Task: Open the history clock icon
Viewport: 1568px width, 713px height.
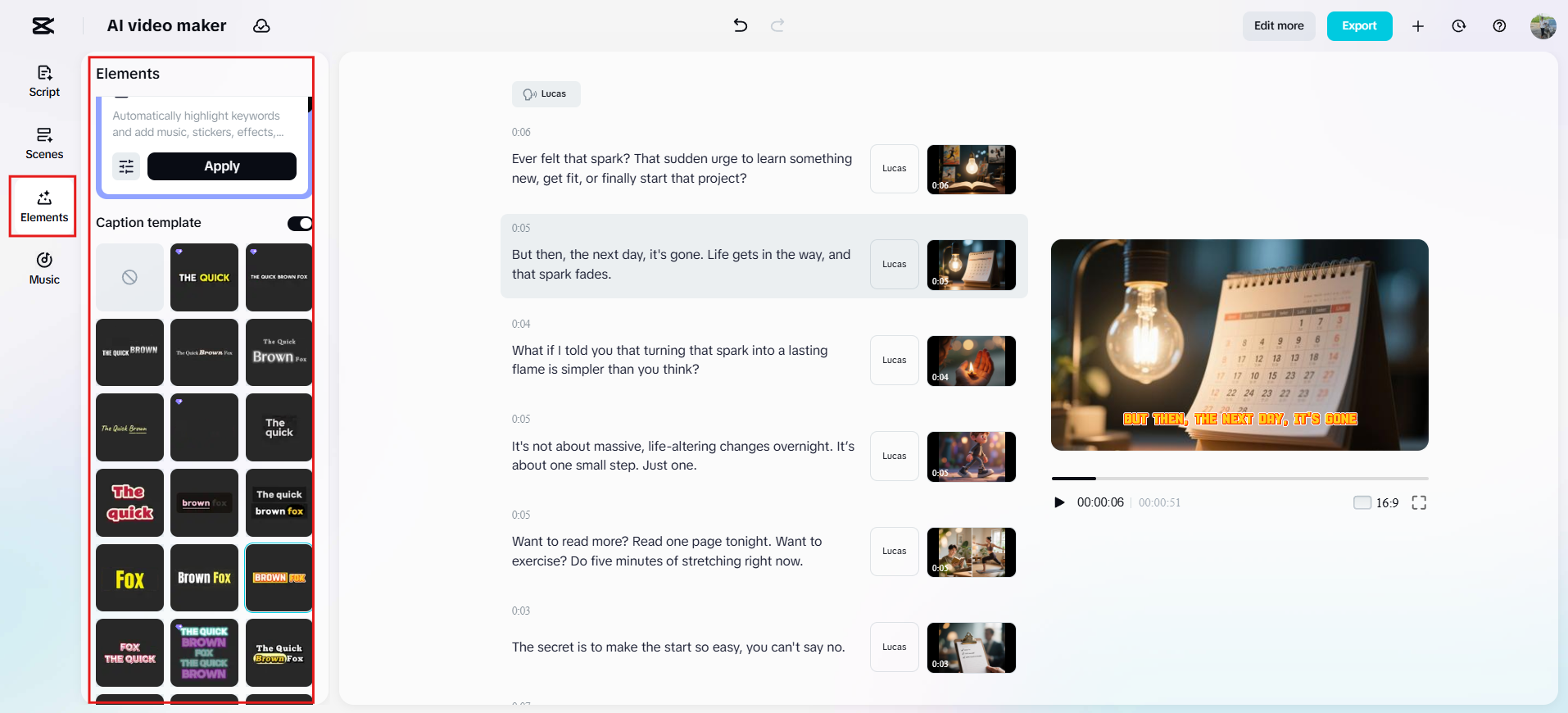Action: click(x=1459, y=26)
